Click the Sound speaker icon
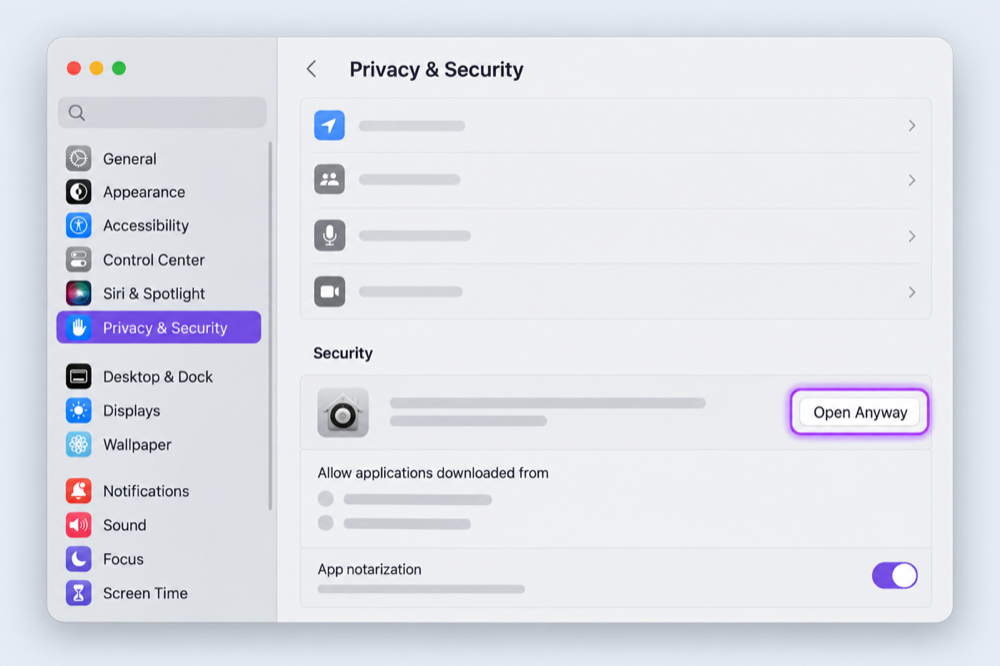This screenshot has width=1000, height=666. click(78, 524)
